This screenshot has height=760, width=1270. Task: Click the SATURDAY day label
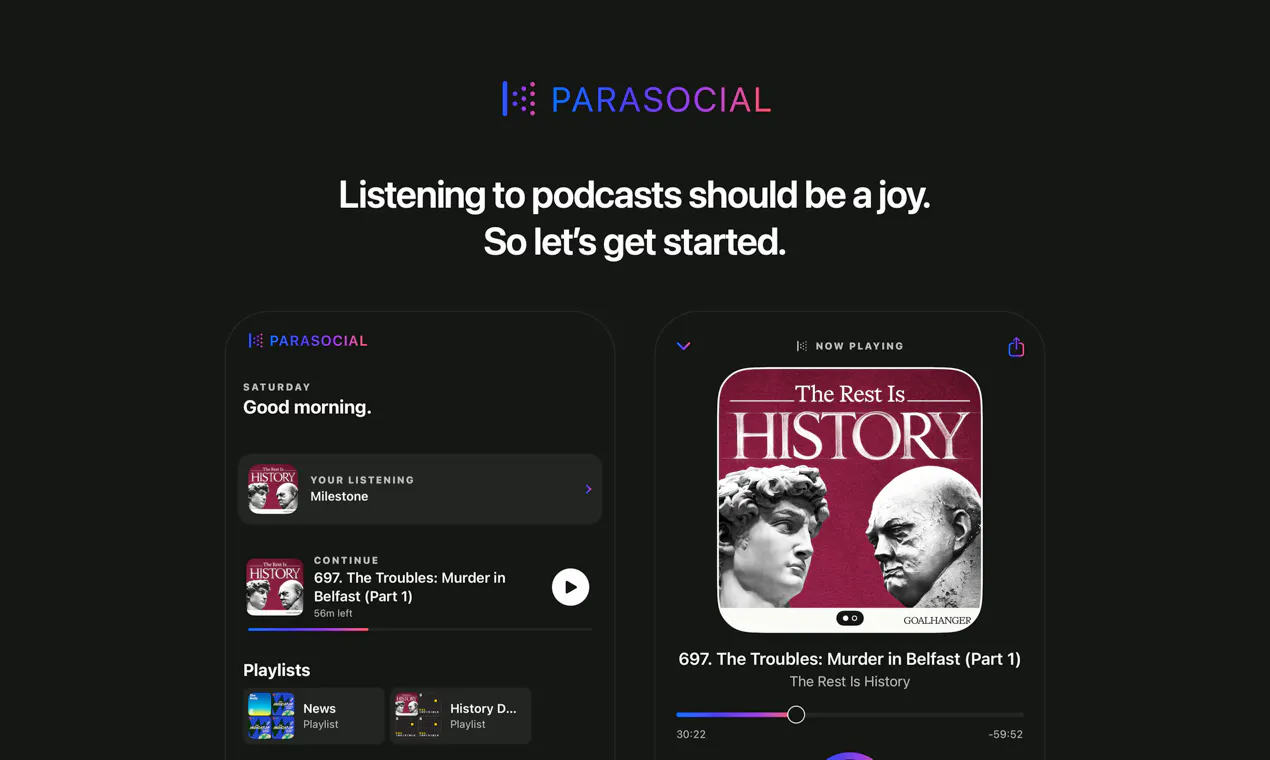pos(277,387)
